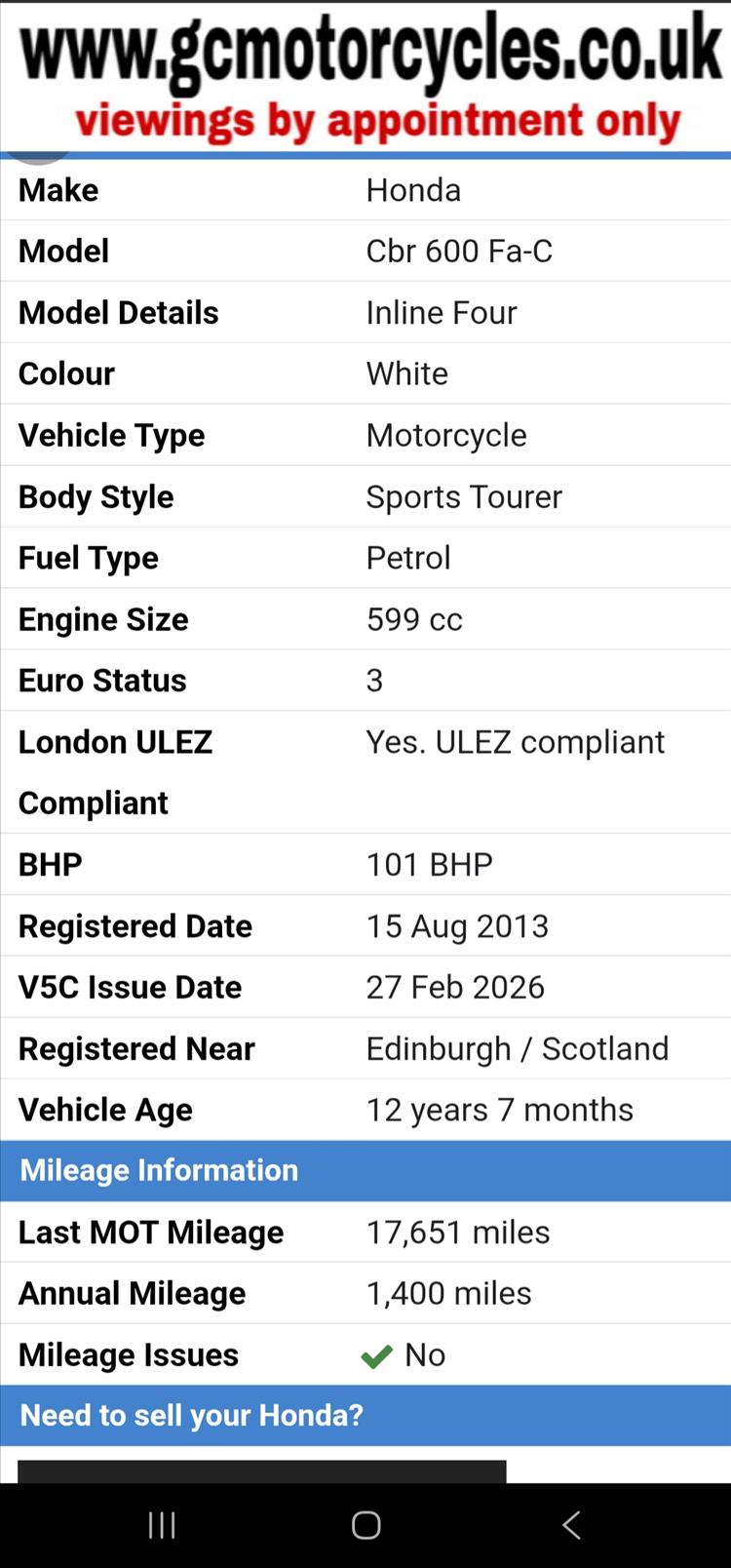Tap the Engine Size '599 cc' value

[x=414, y=619]
